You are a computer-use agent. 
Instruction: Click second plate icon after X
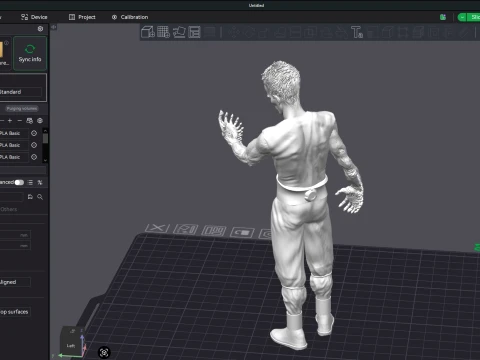[x=185, y=229]
